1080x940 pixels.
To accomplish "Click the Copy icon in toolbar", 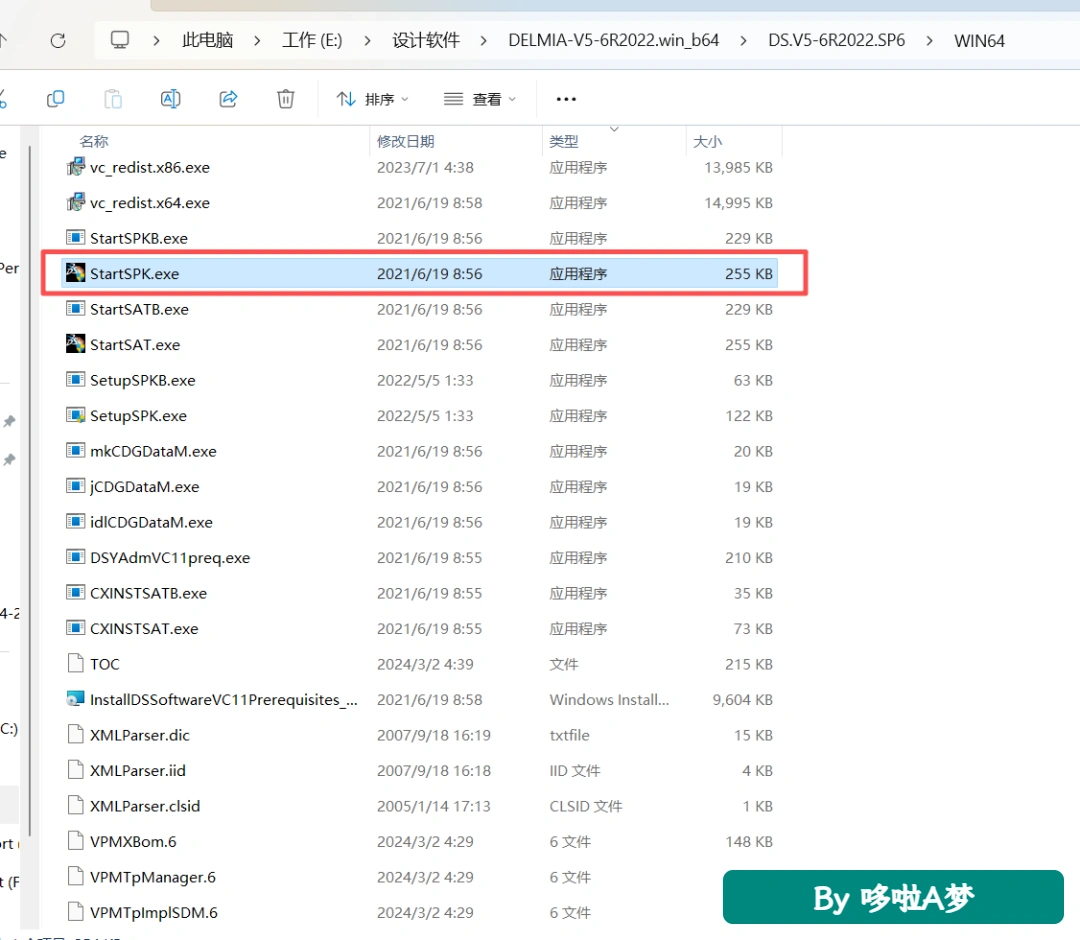I will point(56,99).
